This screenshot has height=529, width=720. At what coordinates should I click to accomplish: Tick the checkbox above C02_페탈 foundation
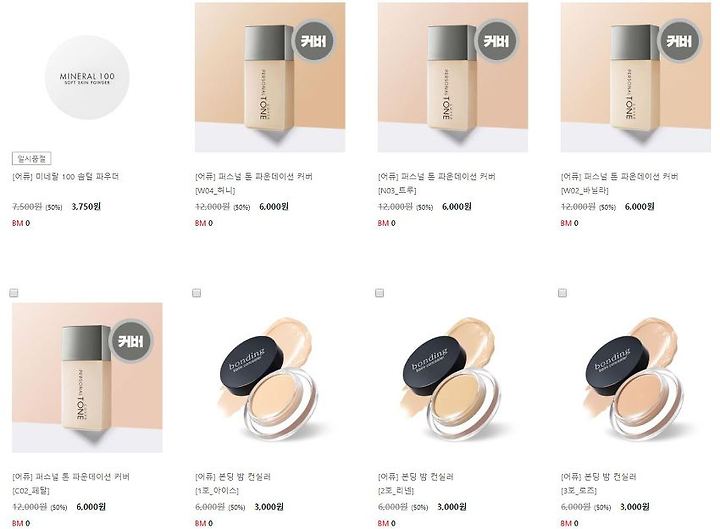[14, 293]
